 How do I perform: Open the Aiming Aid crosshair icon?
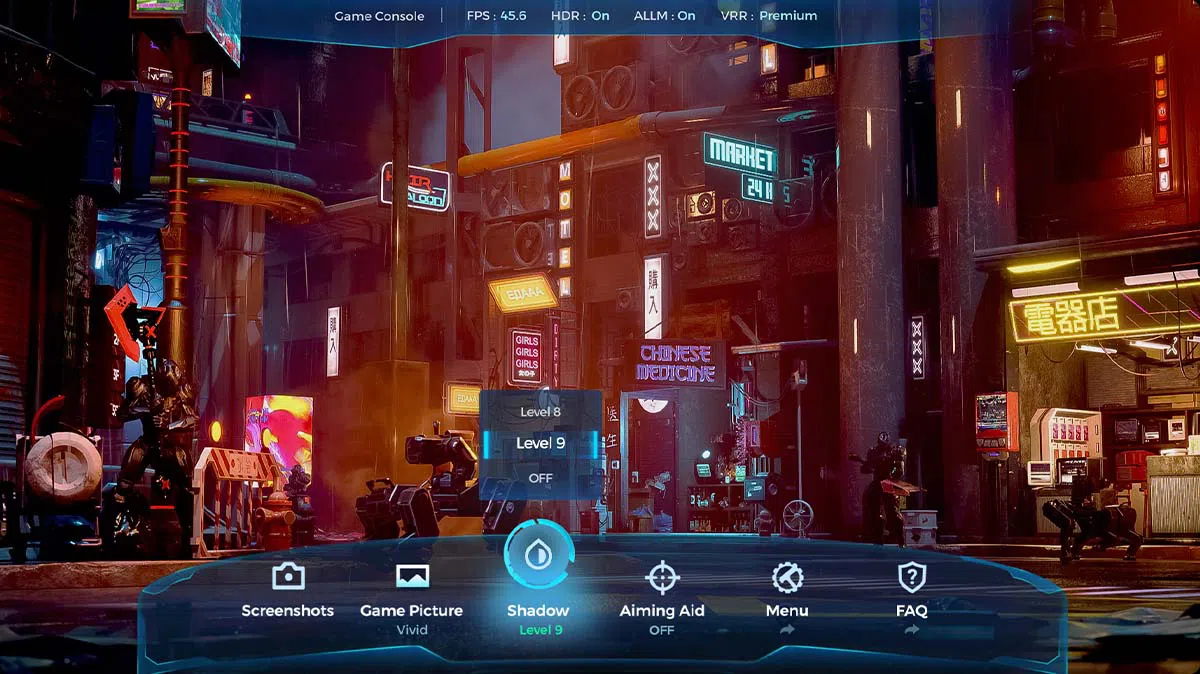coord(662,577)
